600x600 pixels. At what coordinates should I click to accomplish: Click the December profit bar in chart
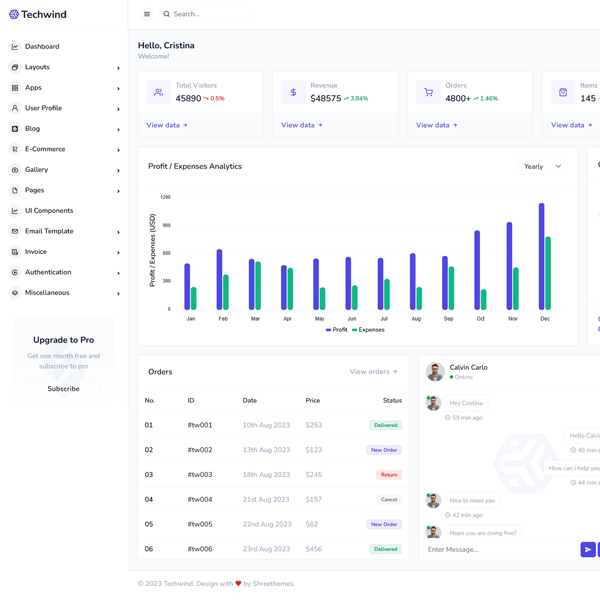click(541, 256)
